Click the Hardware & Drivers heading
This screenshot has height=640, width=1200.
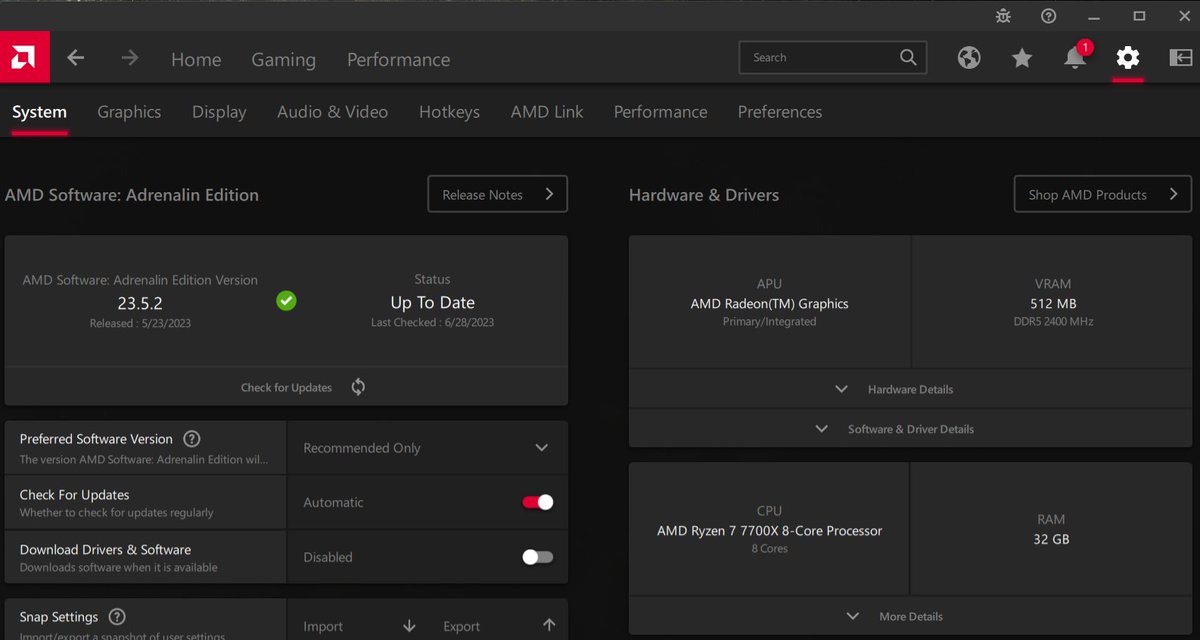pos(704,195)
